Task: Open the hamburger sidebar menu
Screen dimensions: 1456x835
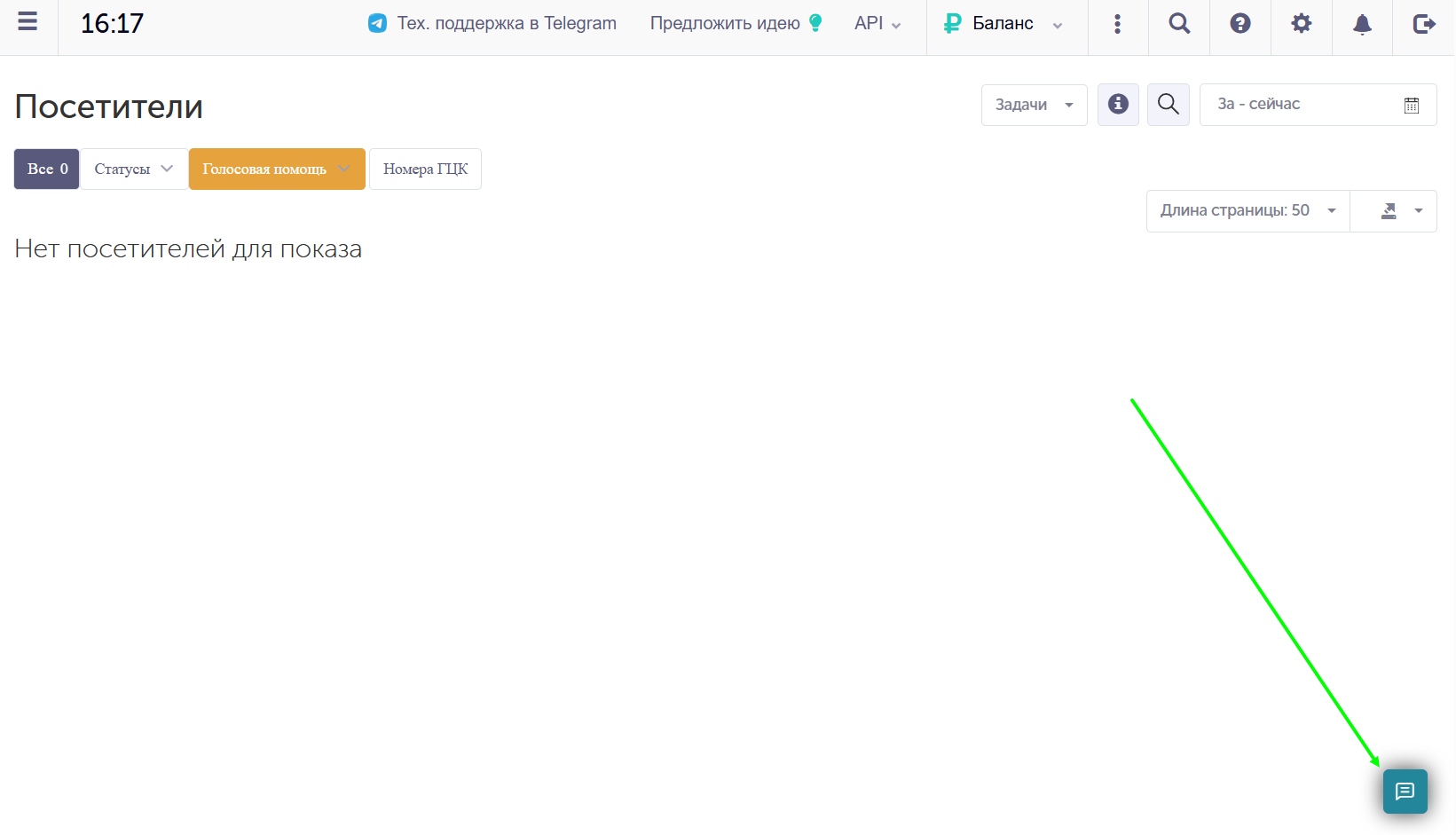Action: (x=28, y=22)
